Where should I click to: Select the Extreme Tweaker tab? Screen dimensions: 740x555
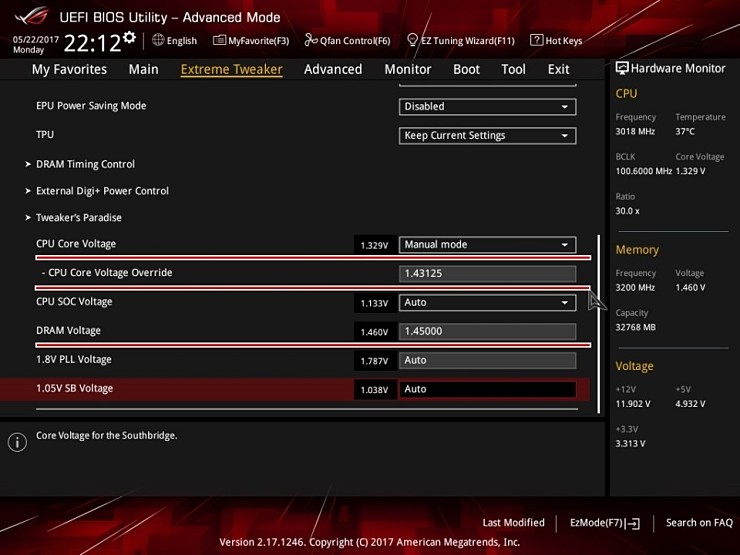231,69
